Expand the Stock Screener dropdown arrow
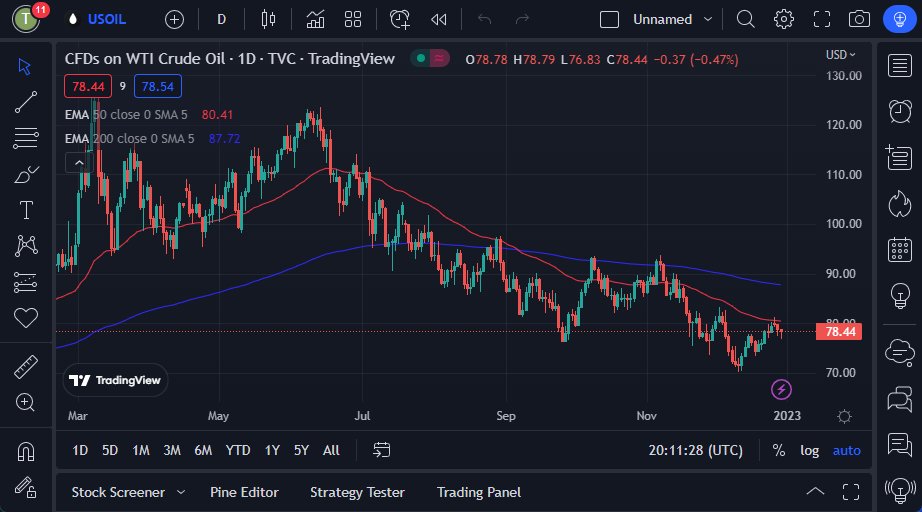Viewport: 922px width, 512px height. point(181,492)
